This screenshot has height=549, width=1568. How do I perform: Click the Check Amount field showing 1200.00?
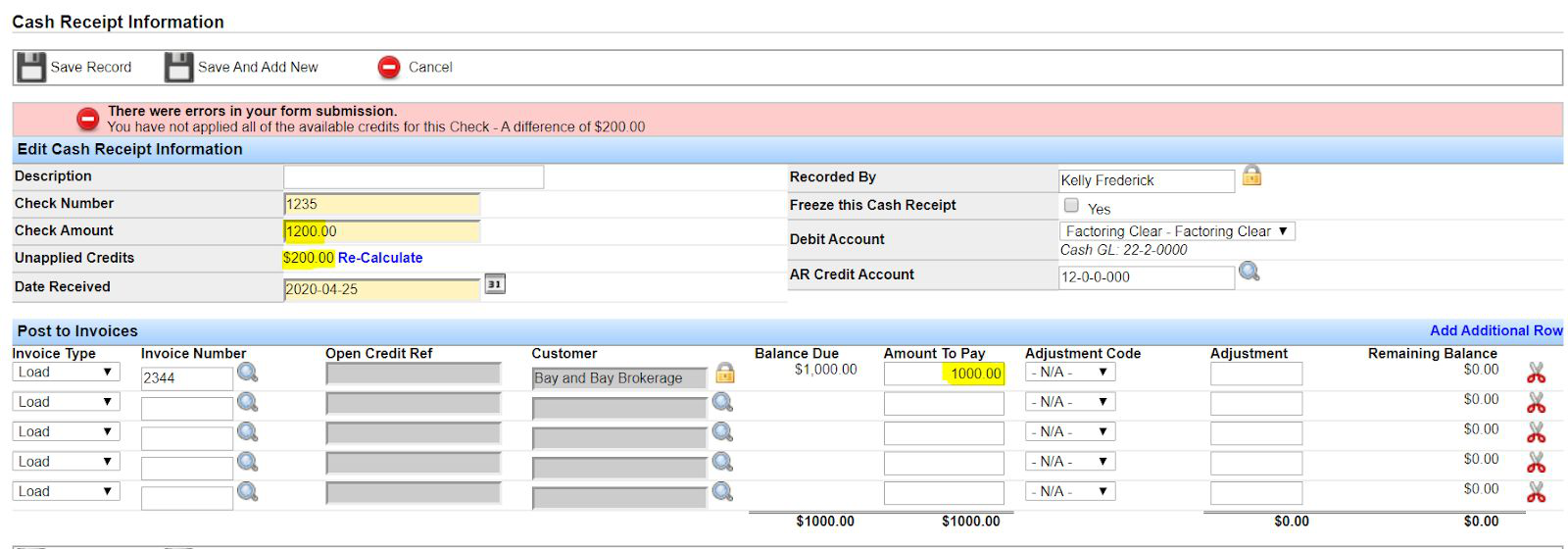pos(382,231)
